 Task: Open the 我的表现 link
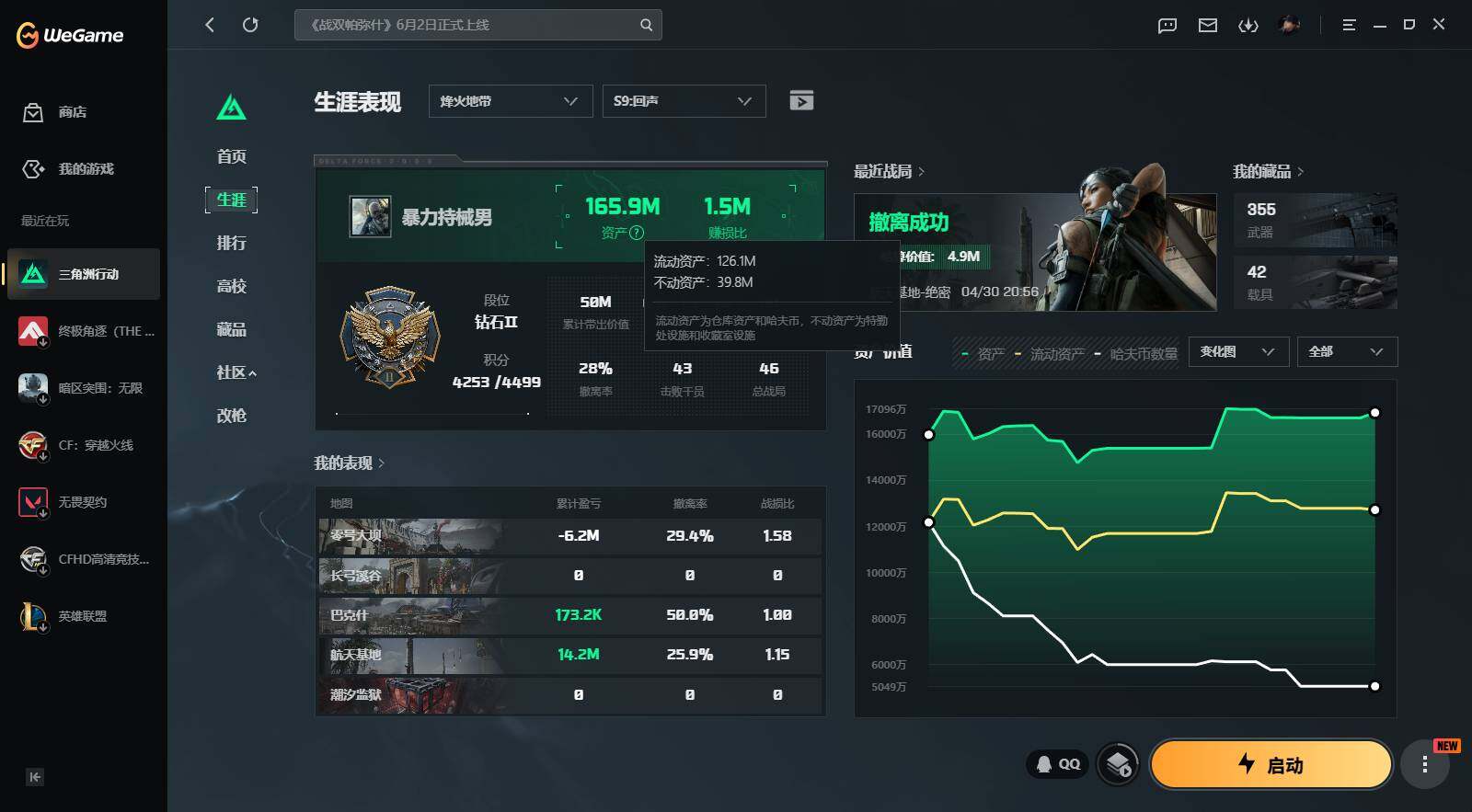pyautogui.click(x=350, y=463)
